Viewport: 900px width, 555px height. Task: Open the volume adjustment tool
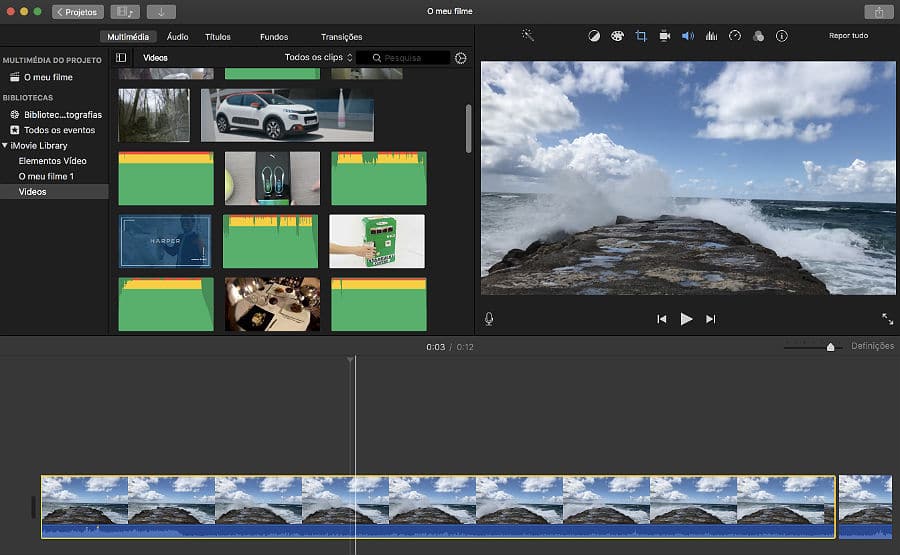tap(688, 36)
